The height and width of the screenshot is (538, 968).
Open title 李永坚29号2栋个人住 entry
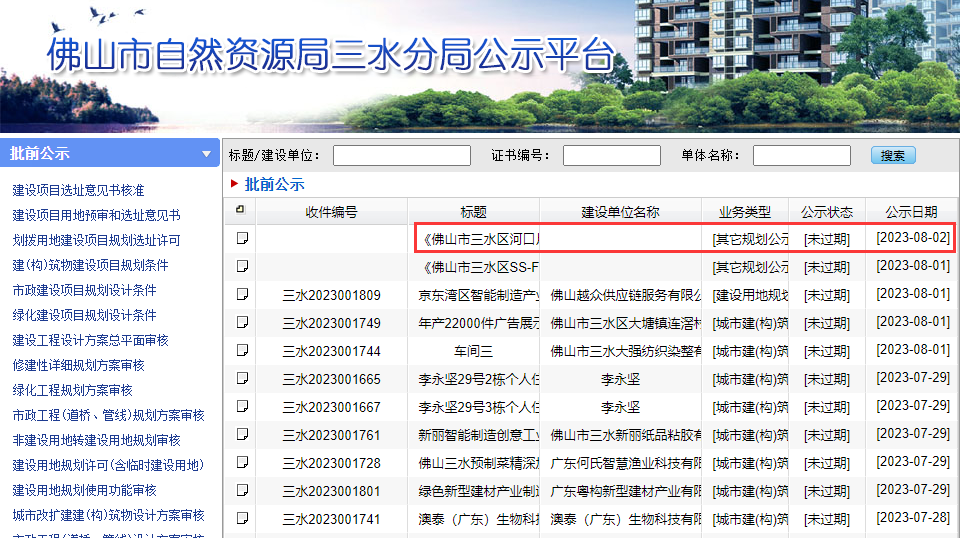(478, 379)
